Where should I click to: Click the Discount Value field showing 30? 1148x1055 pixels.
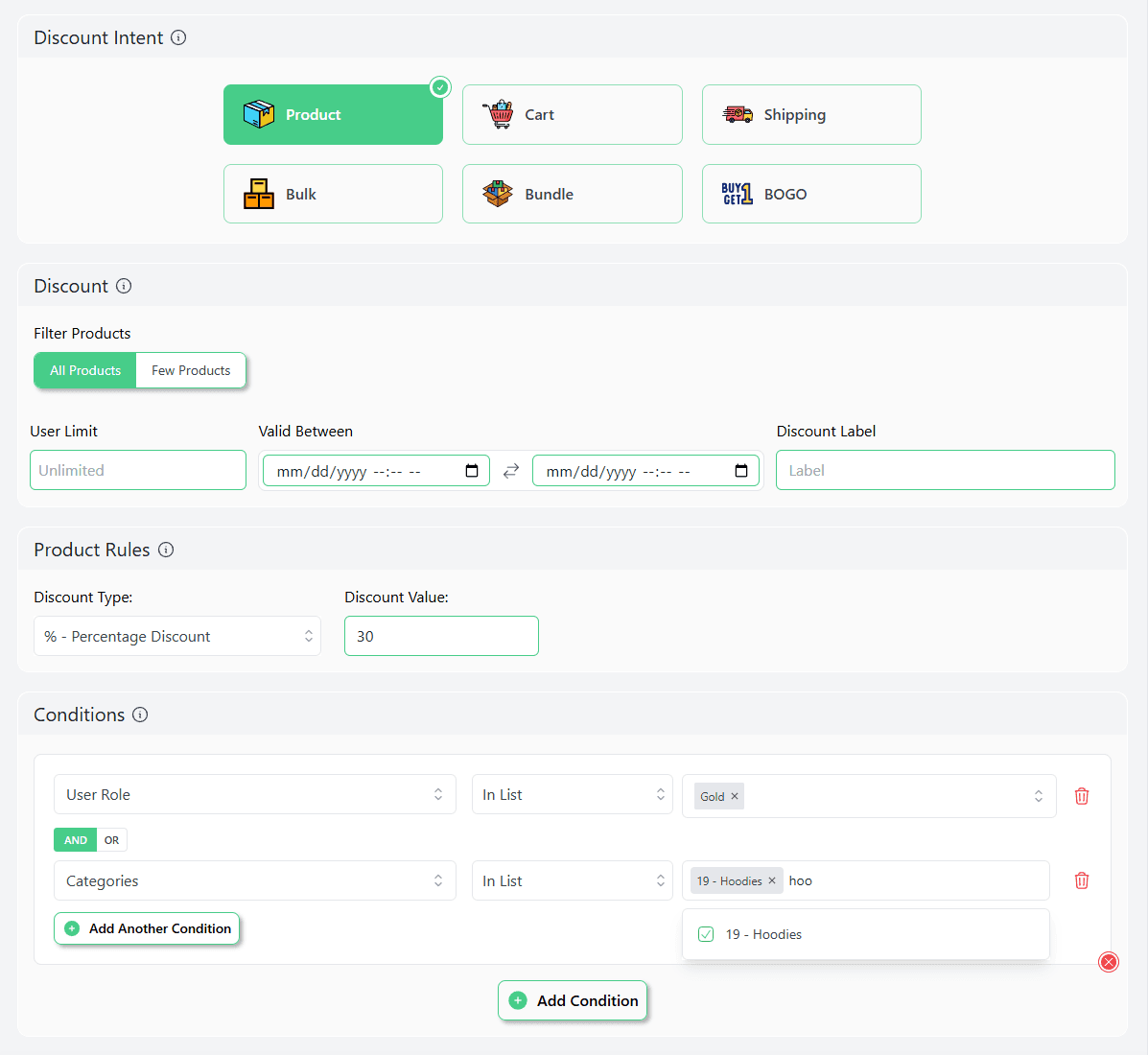tap(441, 636)
